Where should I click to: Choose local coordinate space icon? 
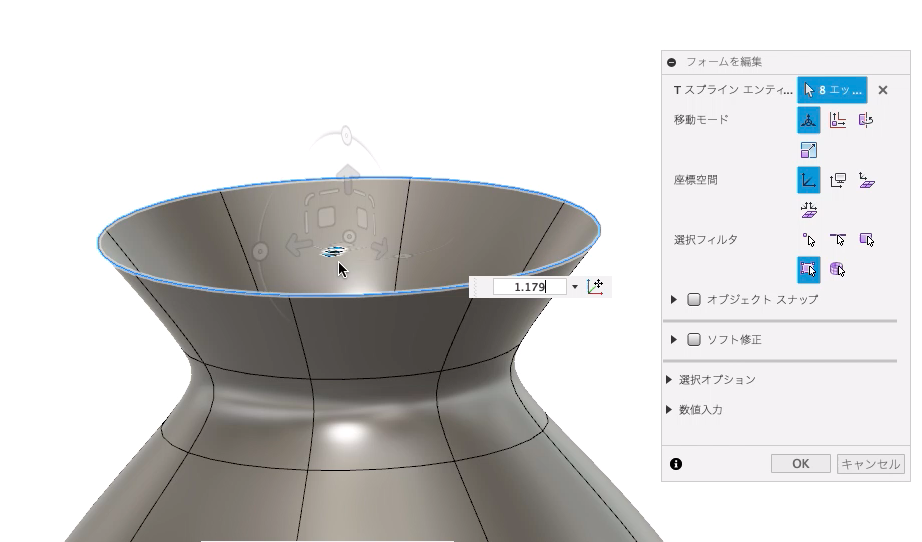866,180
